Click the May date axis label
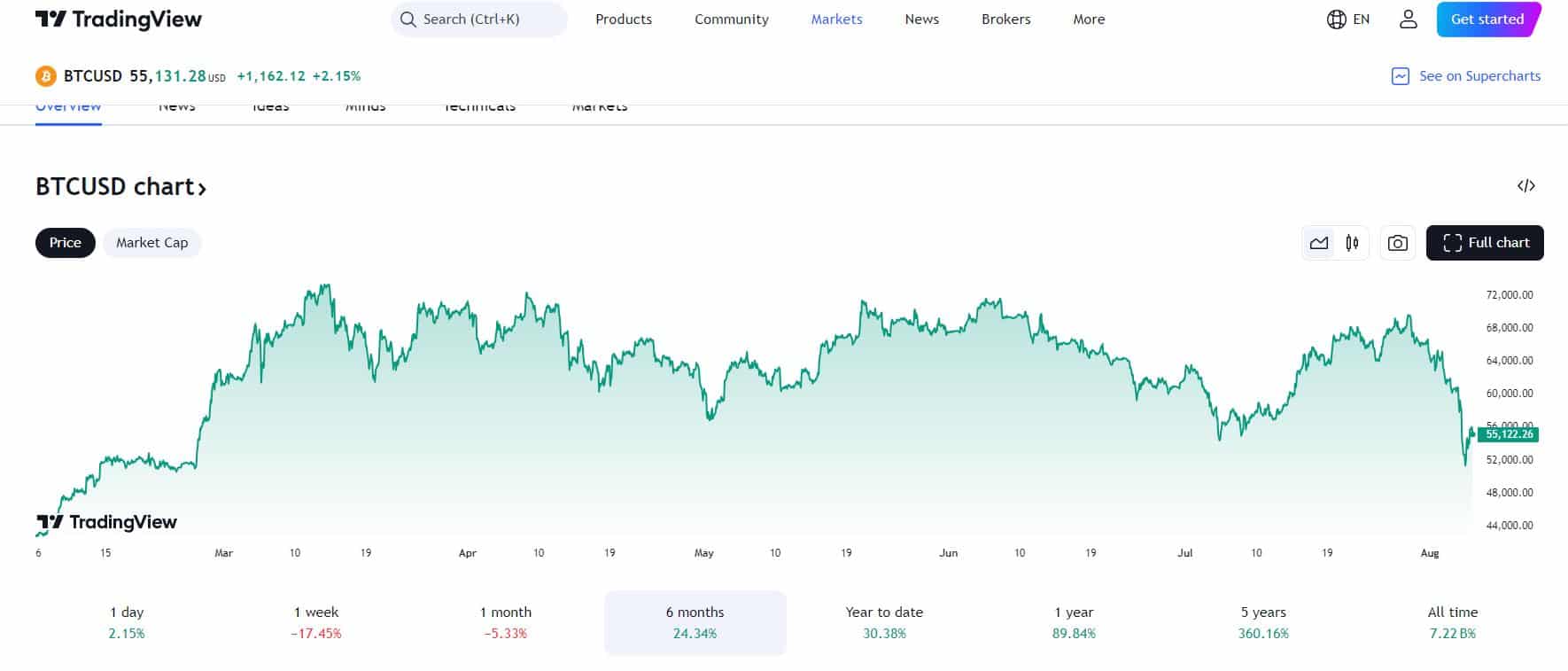The height and width of the screenshot is (671, 1568). pos(704,553)
